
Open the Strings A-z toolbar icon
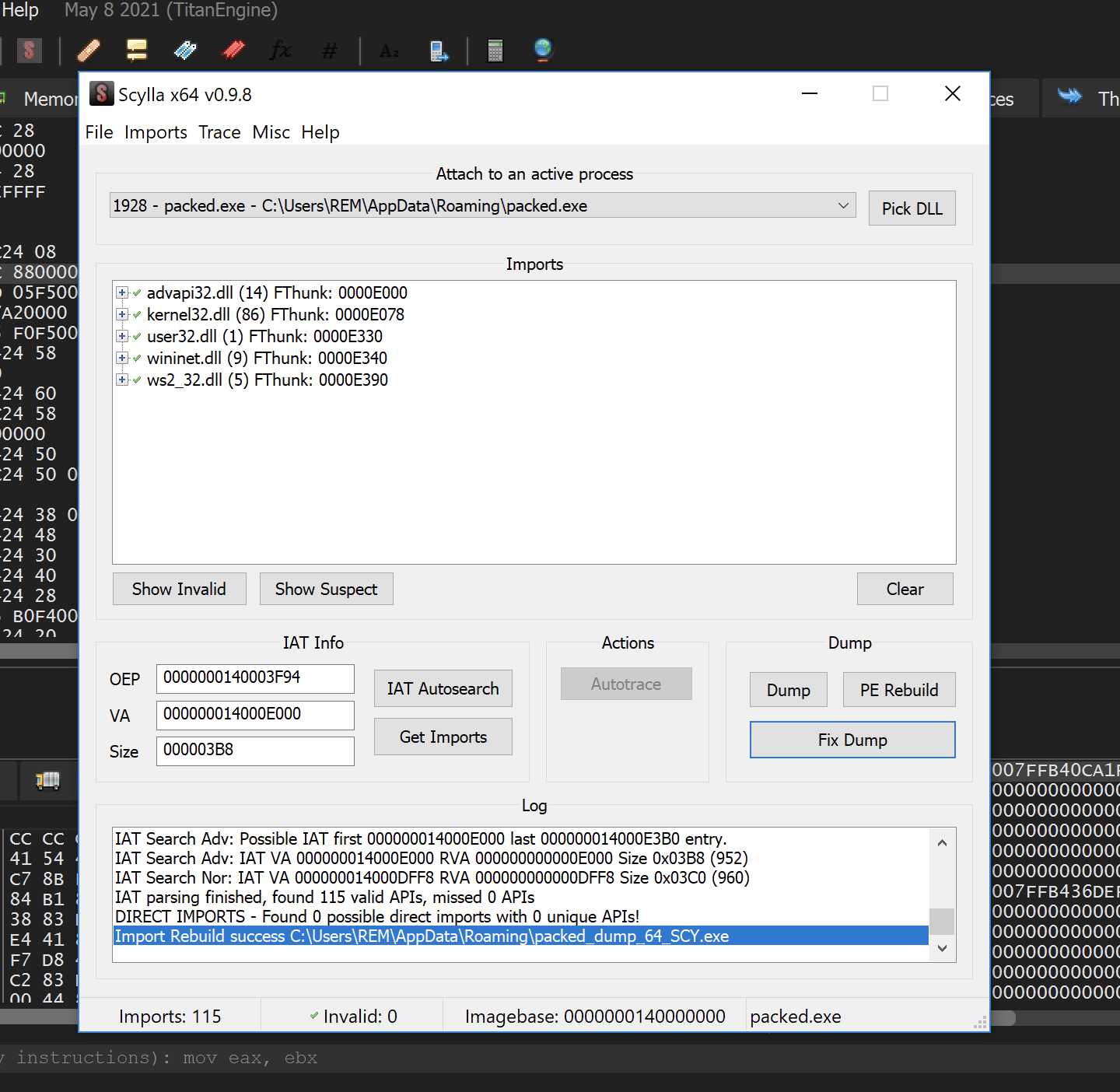(389, 51)
